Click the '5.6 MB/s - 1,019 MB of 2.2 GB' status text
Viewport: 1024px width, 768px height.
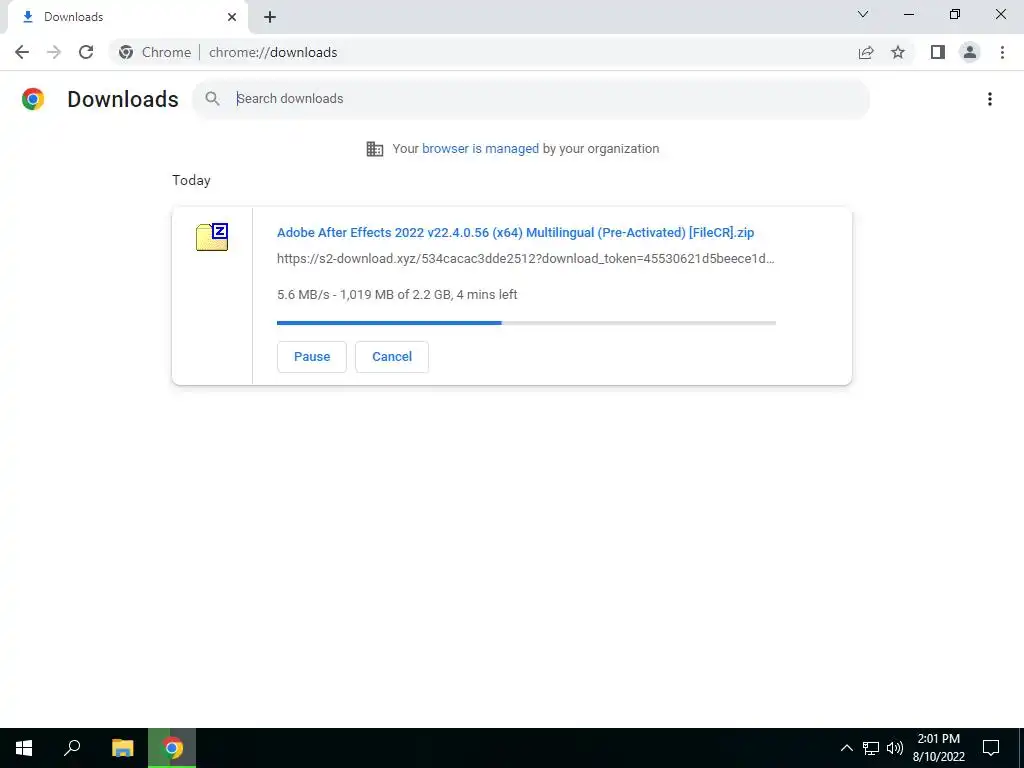(397, 295)
